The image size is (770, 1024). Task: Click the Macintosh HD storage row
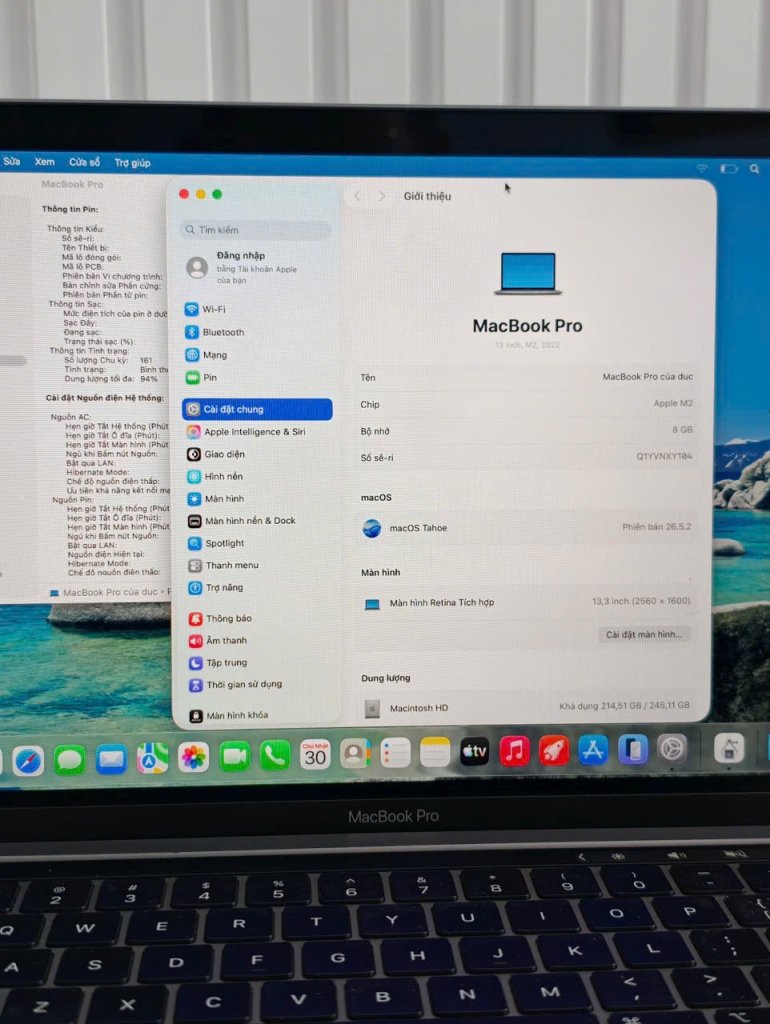(526, 707)
